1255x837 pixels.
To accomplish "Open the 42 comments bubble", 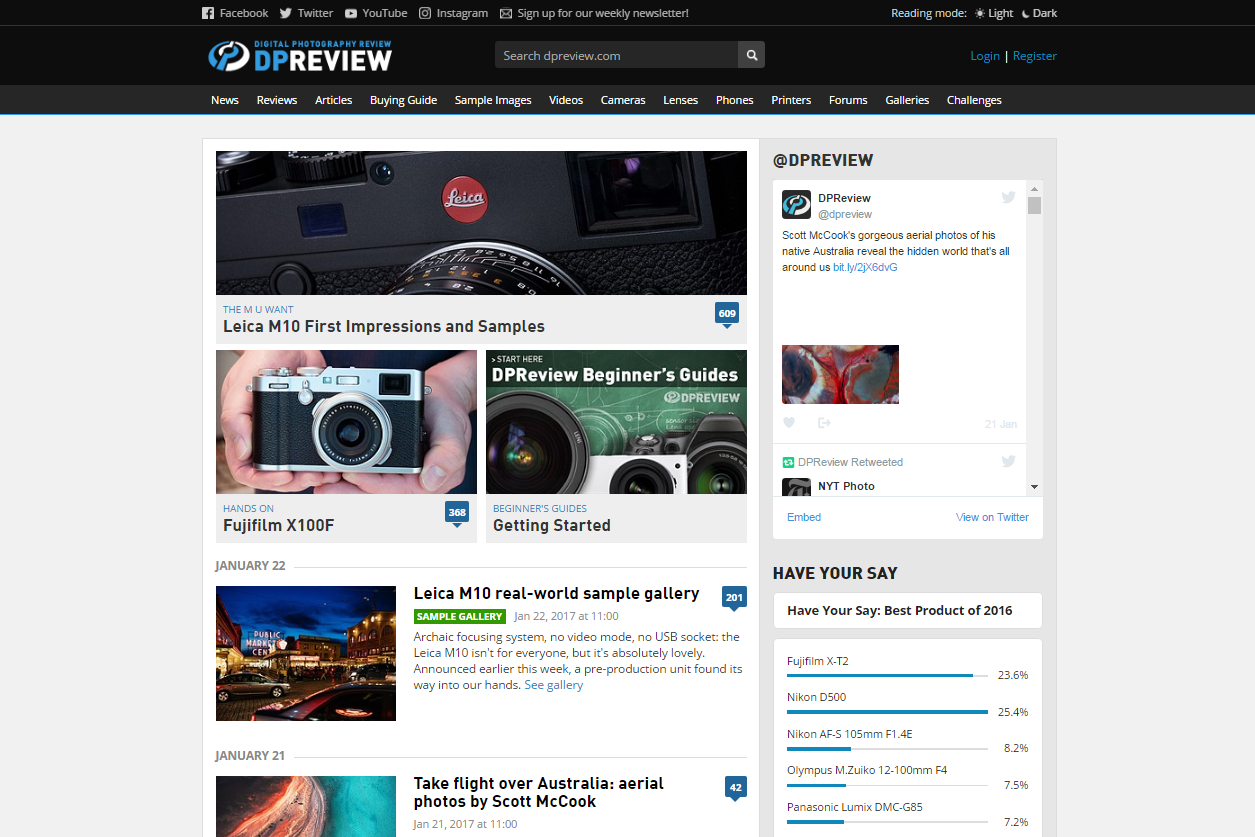I will (736, 789).
